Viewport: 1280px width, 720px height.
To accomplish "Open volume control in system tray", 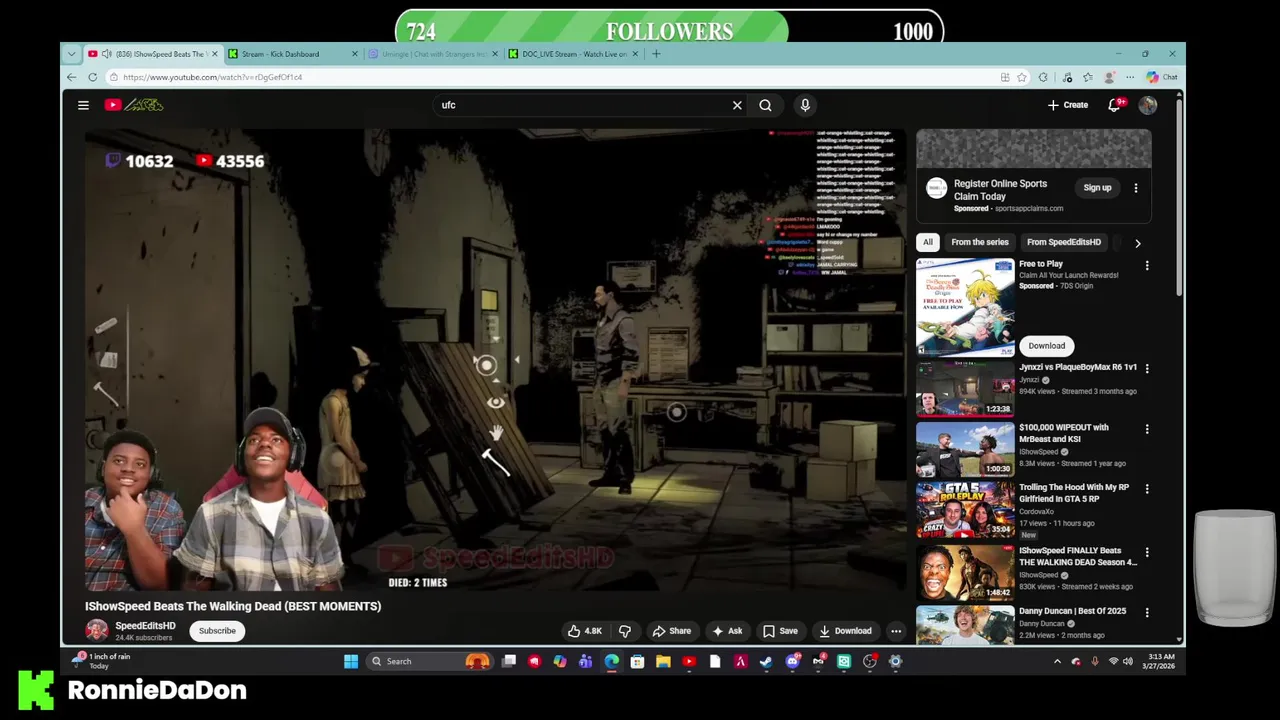I will click(x=1128, y=661).
